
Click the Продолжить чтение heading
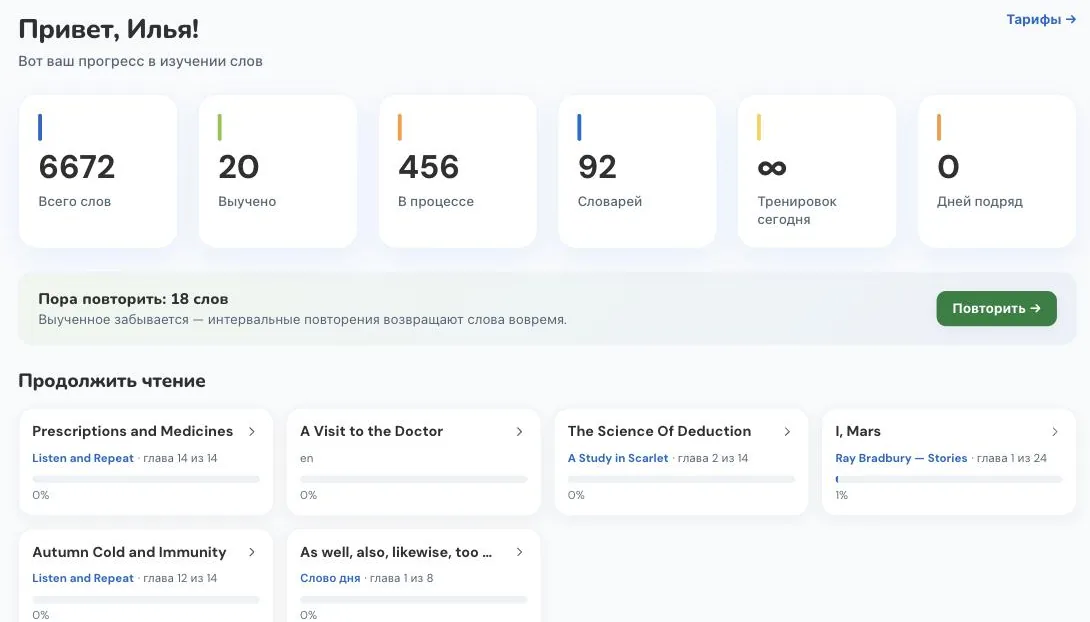click(x=112, y=381)
